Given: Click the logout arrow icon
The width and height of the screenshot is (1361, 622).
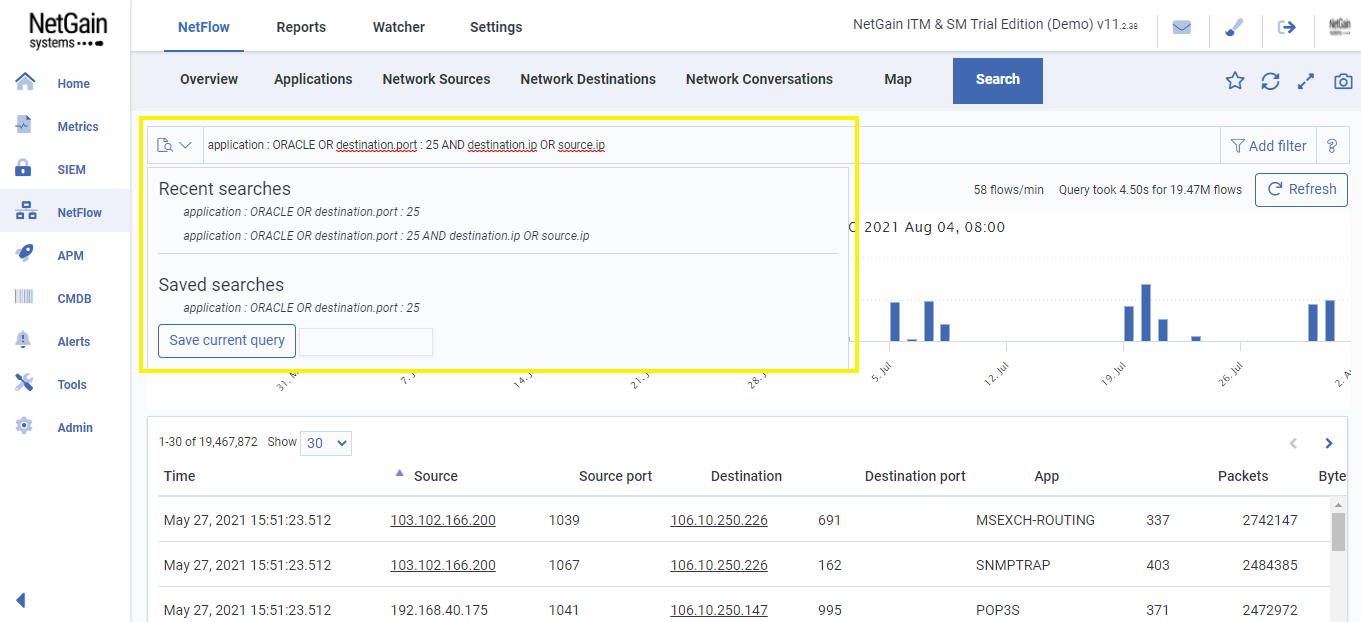Looking at the screenshot, I should tap(1287, 27).
